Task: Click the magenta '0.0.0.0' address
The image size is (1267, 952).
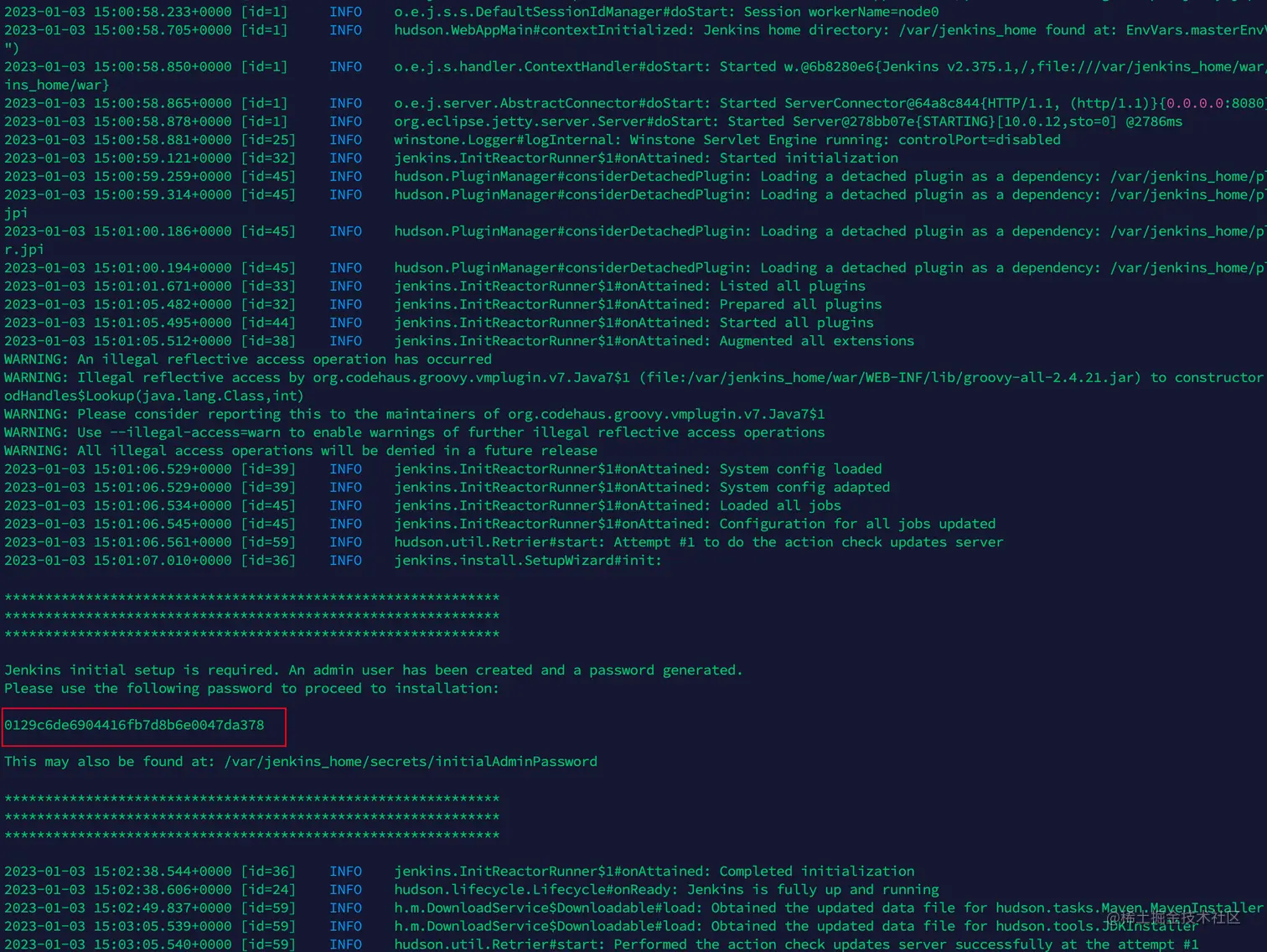Action: [x=1195, y=103]
